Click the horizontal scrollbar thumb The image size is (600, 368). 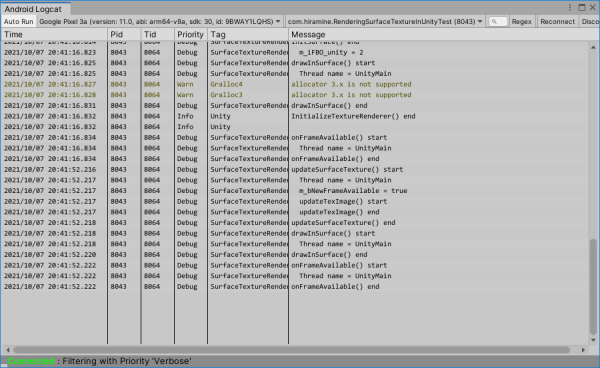click(292, 350)
